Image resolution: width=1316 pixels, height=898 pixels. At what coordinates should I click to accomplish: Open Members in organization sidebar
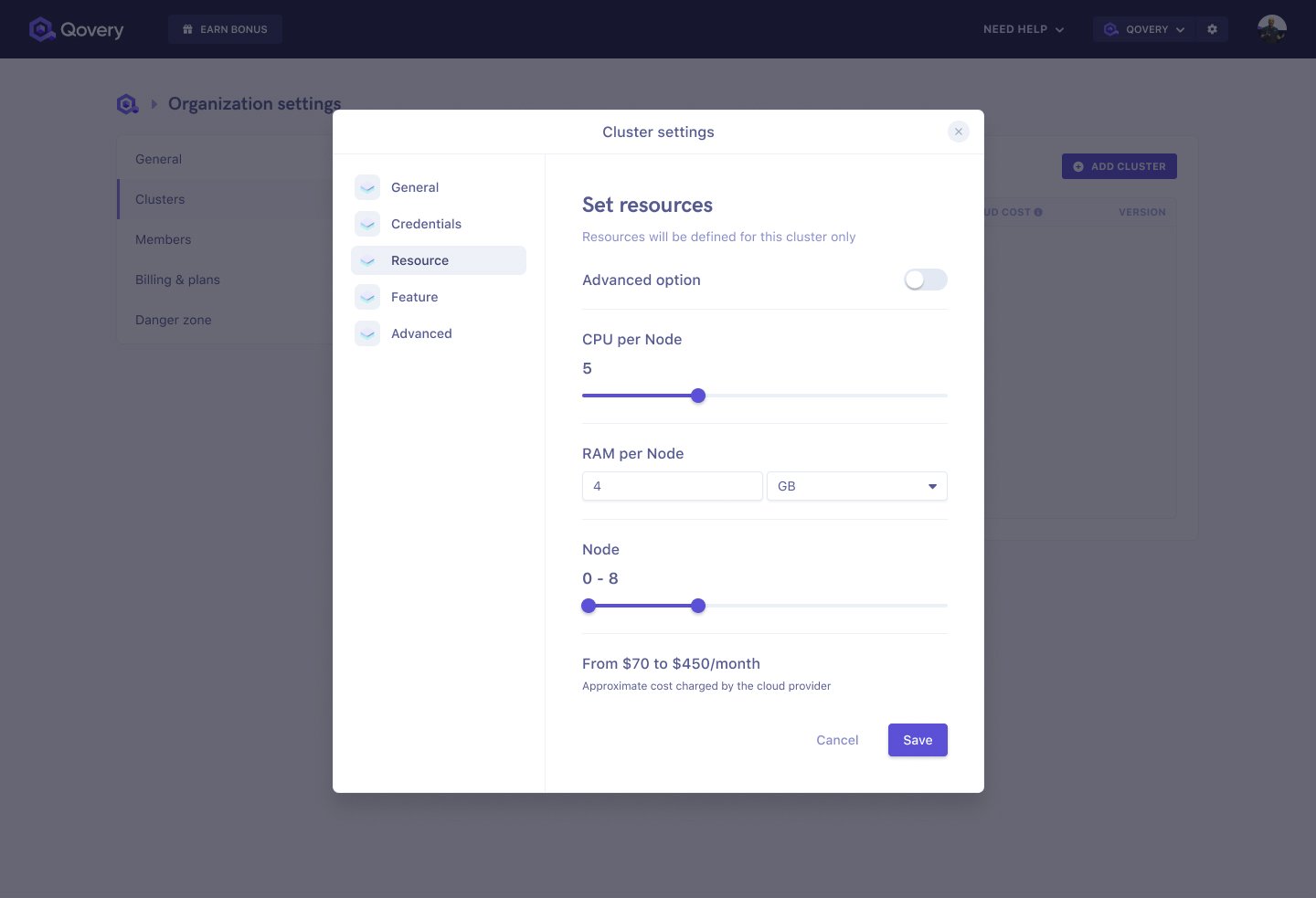pos(226,239)
